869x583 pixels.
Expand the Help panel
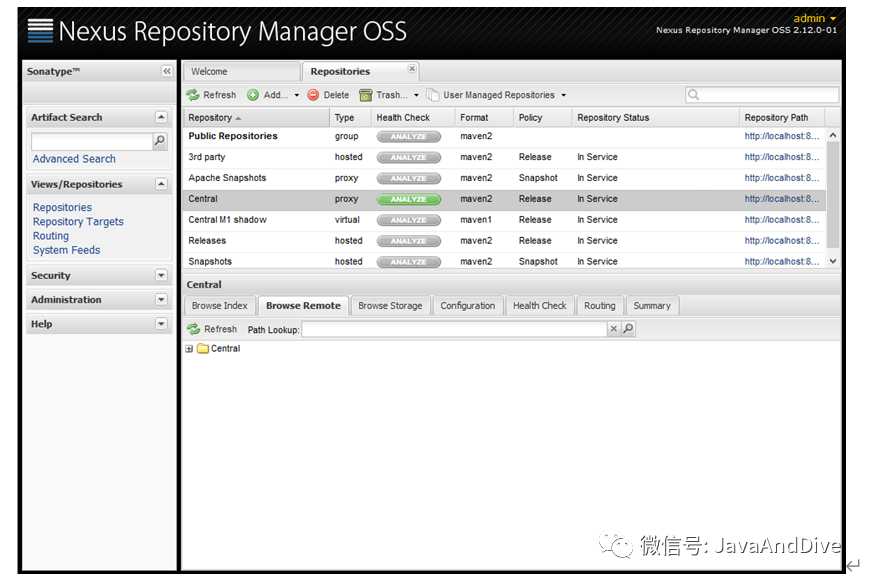[x=161, y=323]
